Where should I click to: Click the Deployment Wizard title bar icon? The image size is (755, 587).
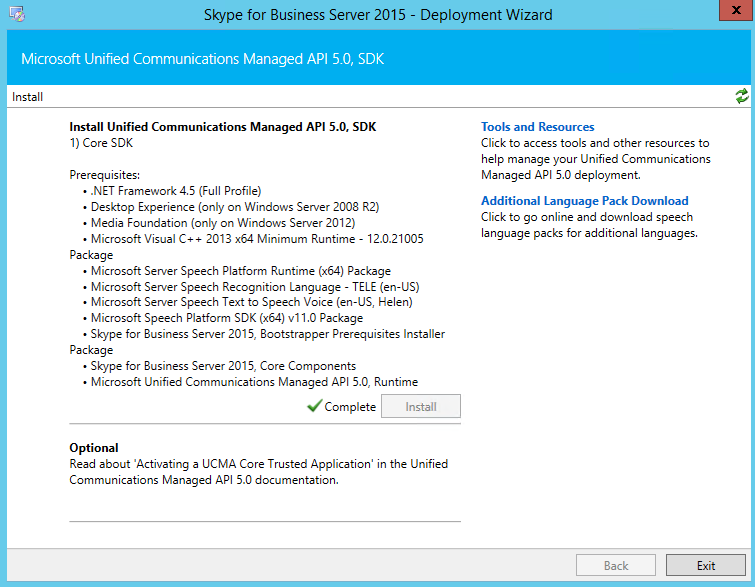(x=17, y=14)
